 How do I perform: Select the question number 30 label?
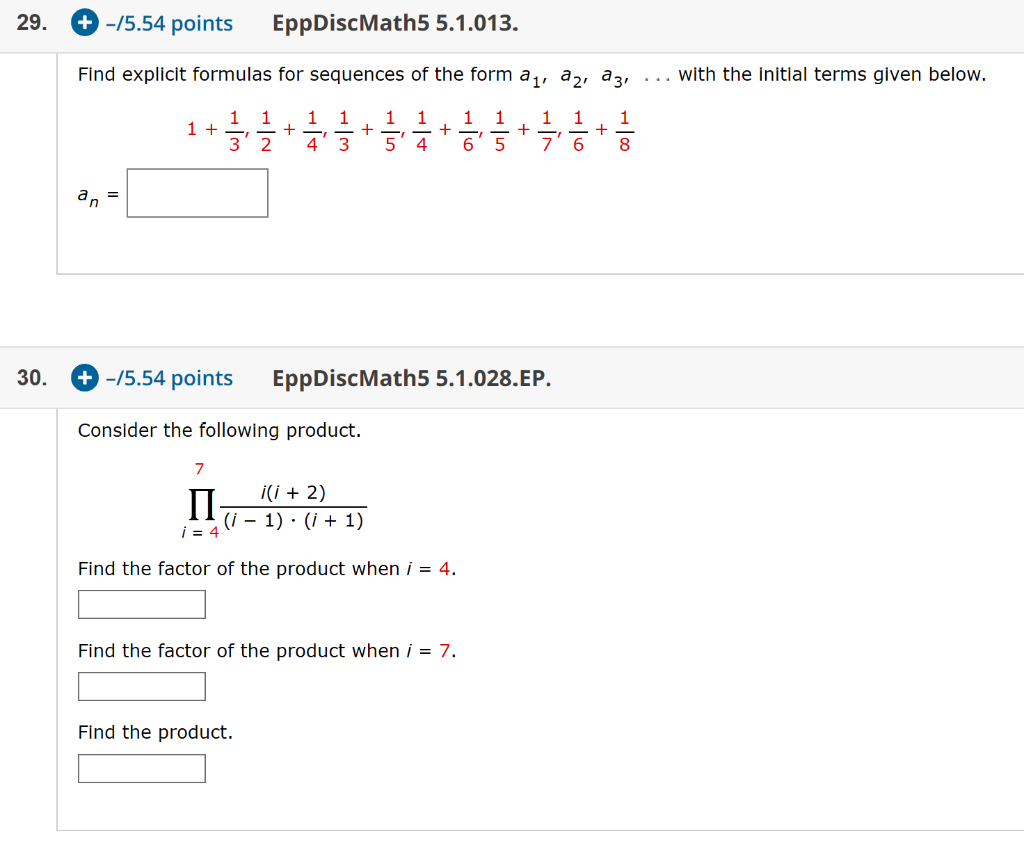[x=30, y=378]
